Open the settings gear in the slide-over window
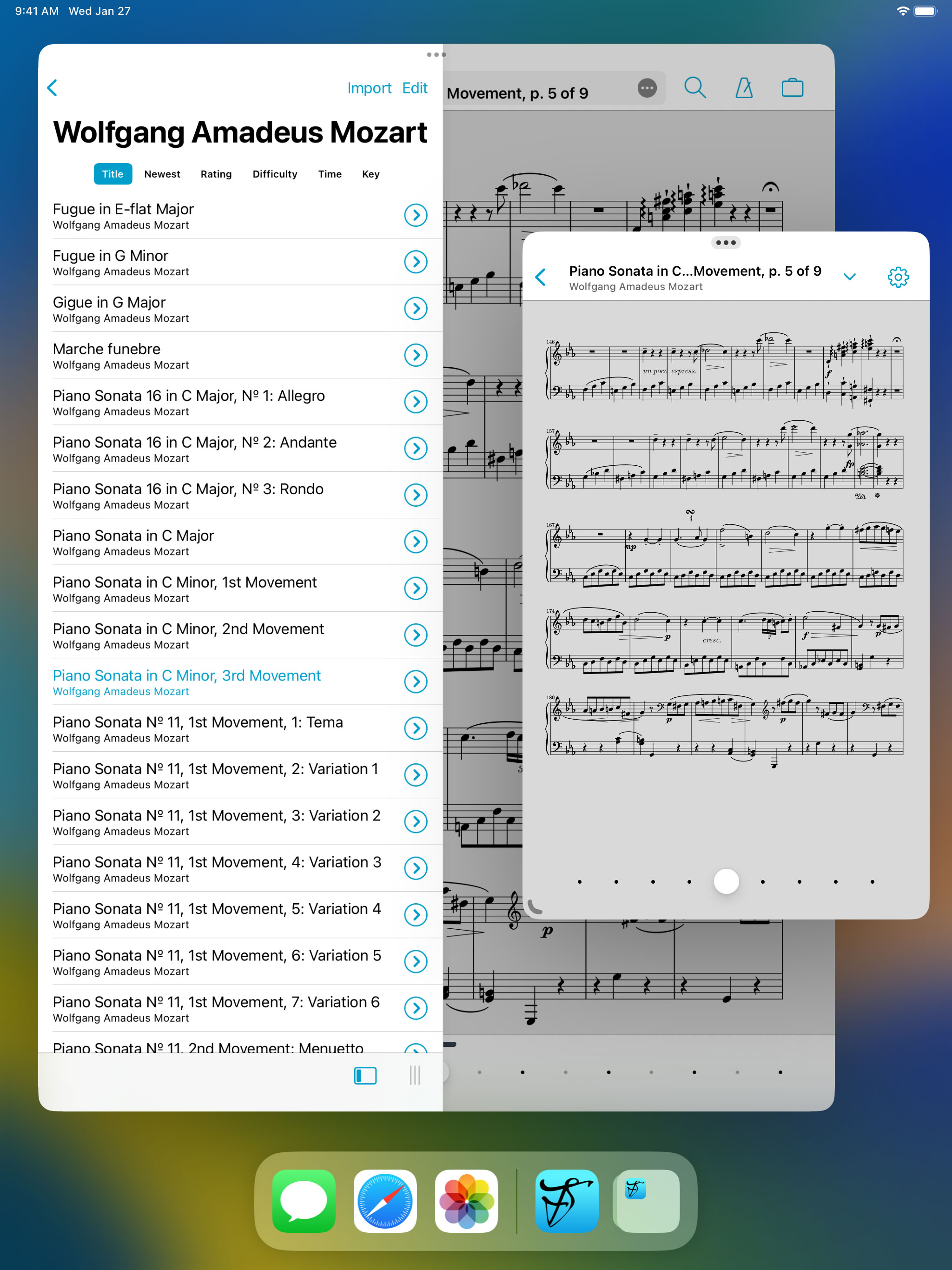The width and height of the screenshot is (952, 1270). tap(898, 278)
